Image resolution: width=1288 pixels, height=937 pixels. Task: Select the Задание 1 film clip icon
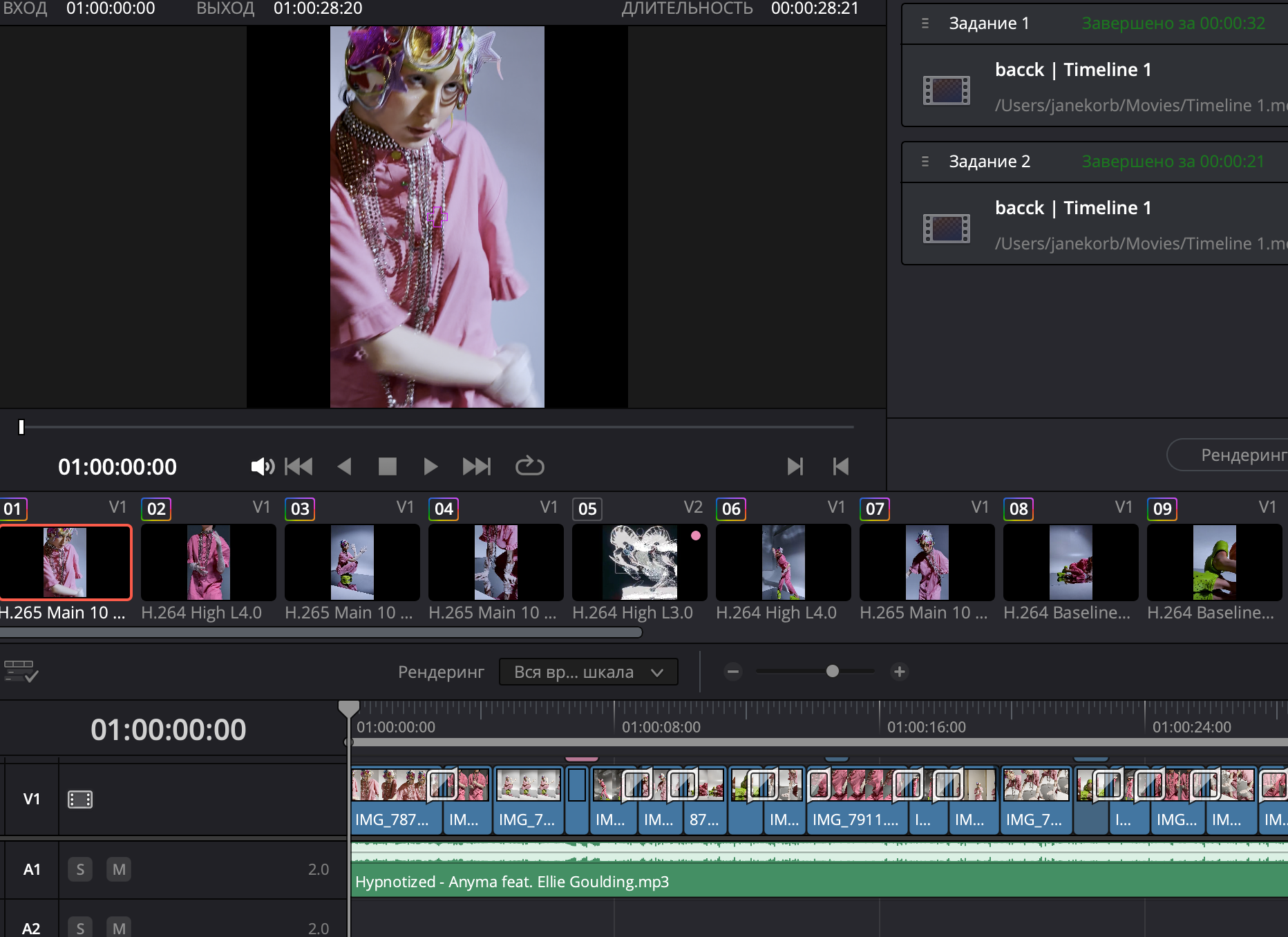[947, 90]
